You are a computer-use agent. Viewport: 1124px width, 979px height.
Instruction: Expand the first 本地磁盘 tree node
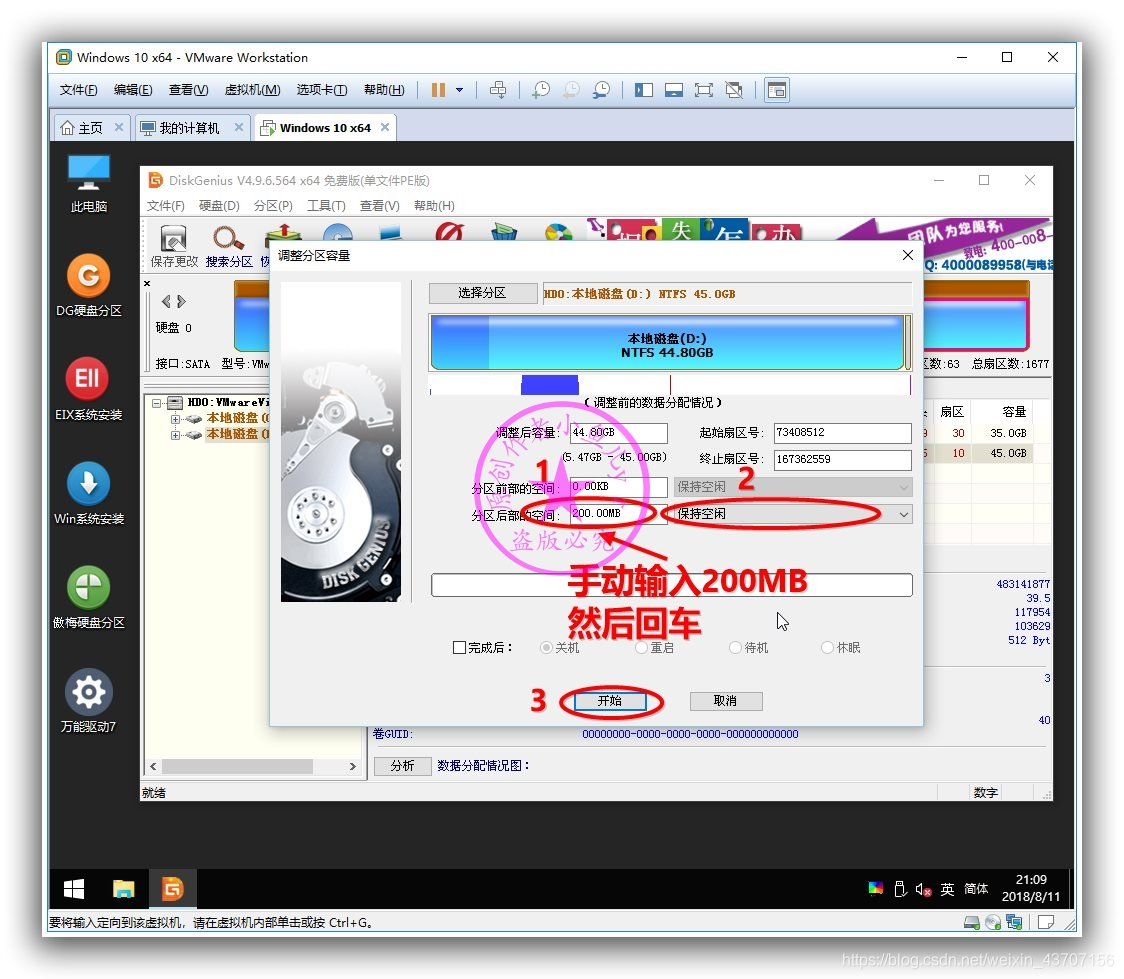[x=175, y=419]
